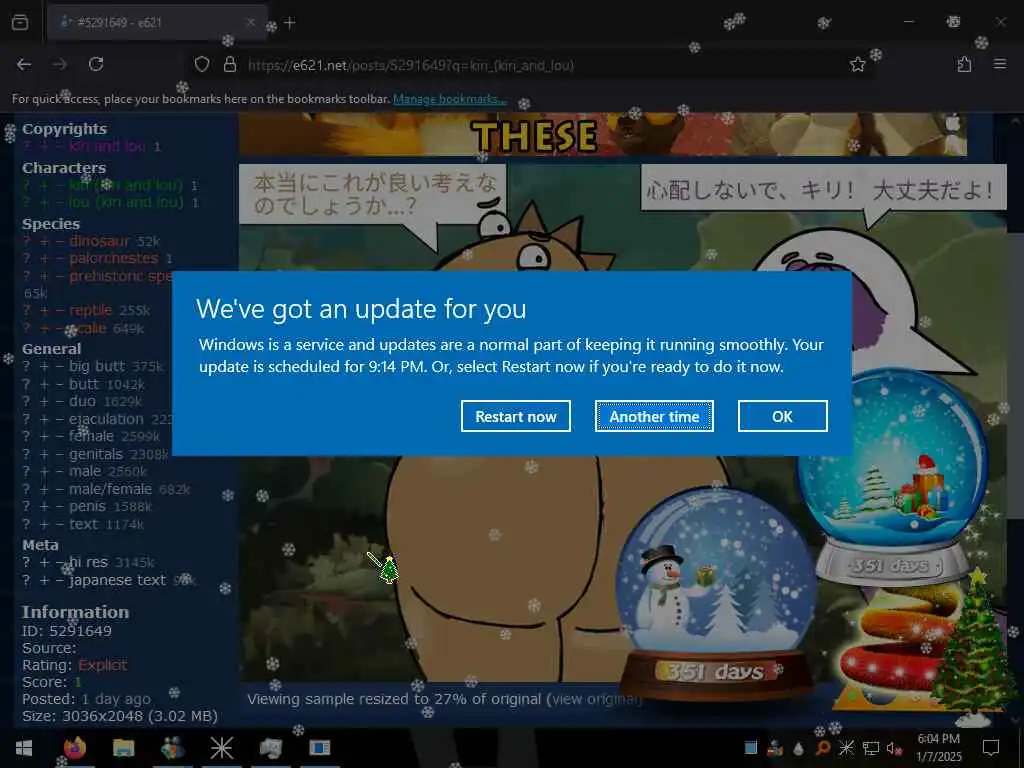Open Firefox tracking protection shield
This screenshot has height=768, width=1024.
point(202,64)
